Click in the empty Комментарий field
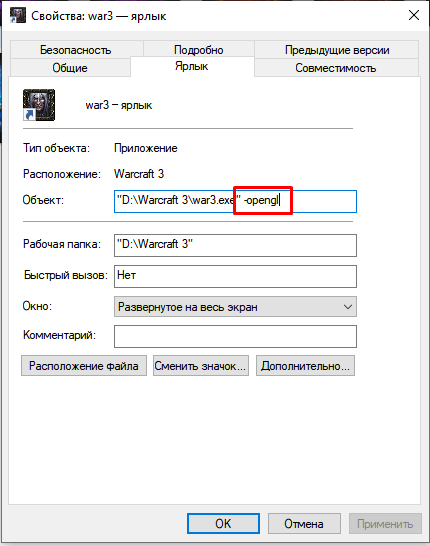 pyautogui.click(x=235, y=336)
